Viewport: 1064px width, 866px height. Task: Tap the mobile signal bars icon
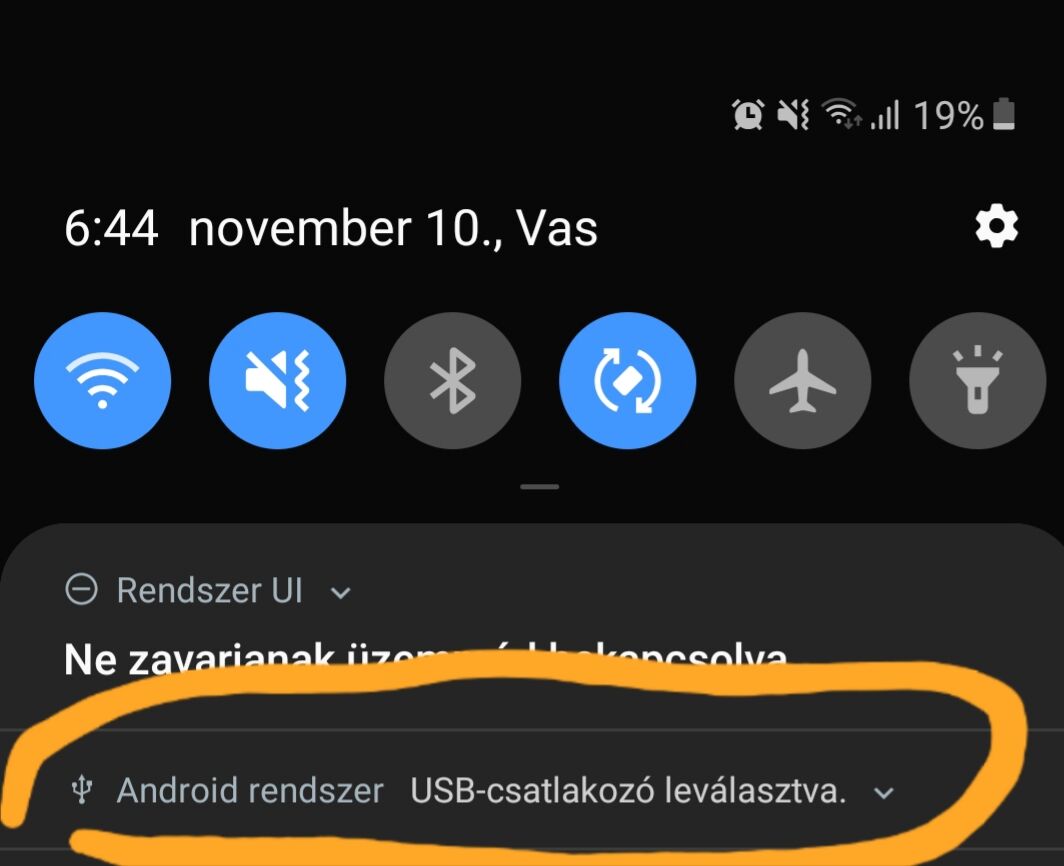885,114
